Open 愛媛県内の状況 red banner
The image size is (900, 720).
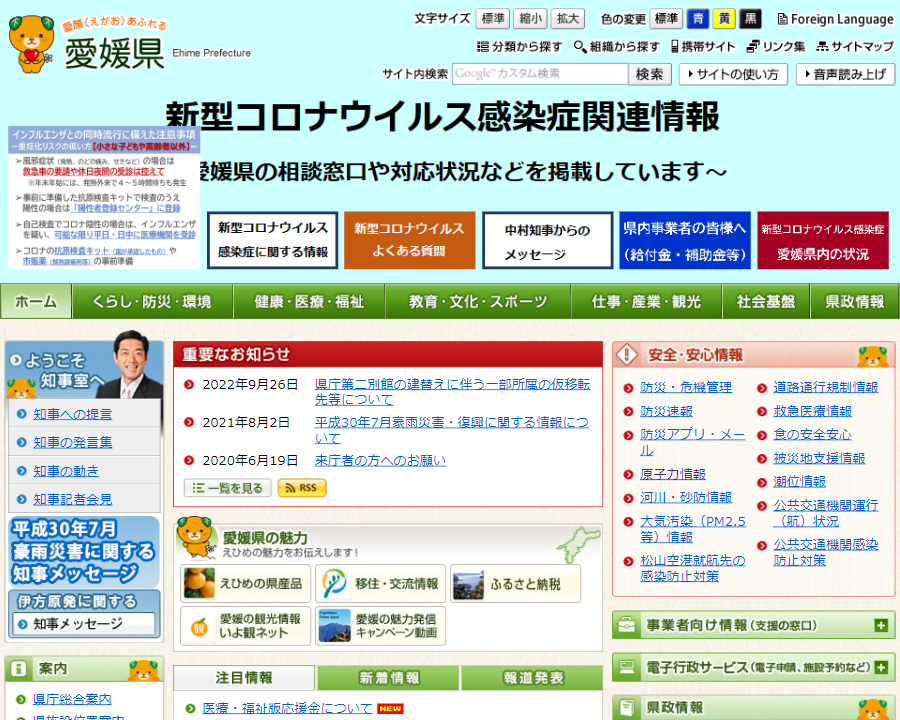point(823,240)
